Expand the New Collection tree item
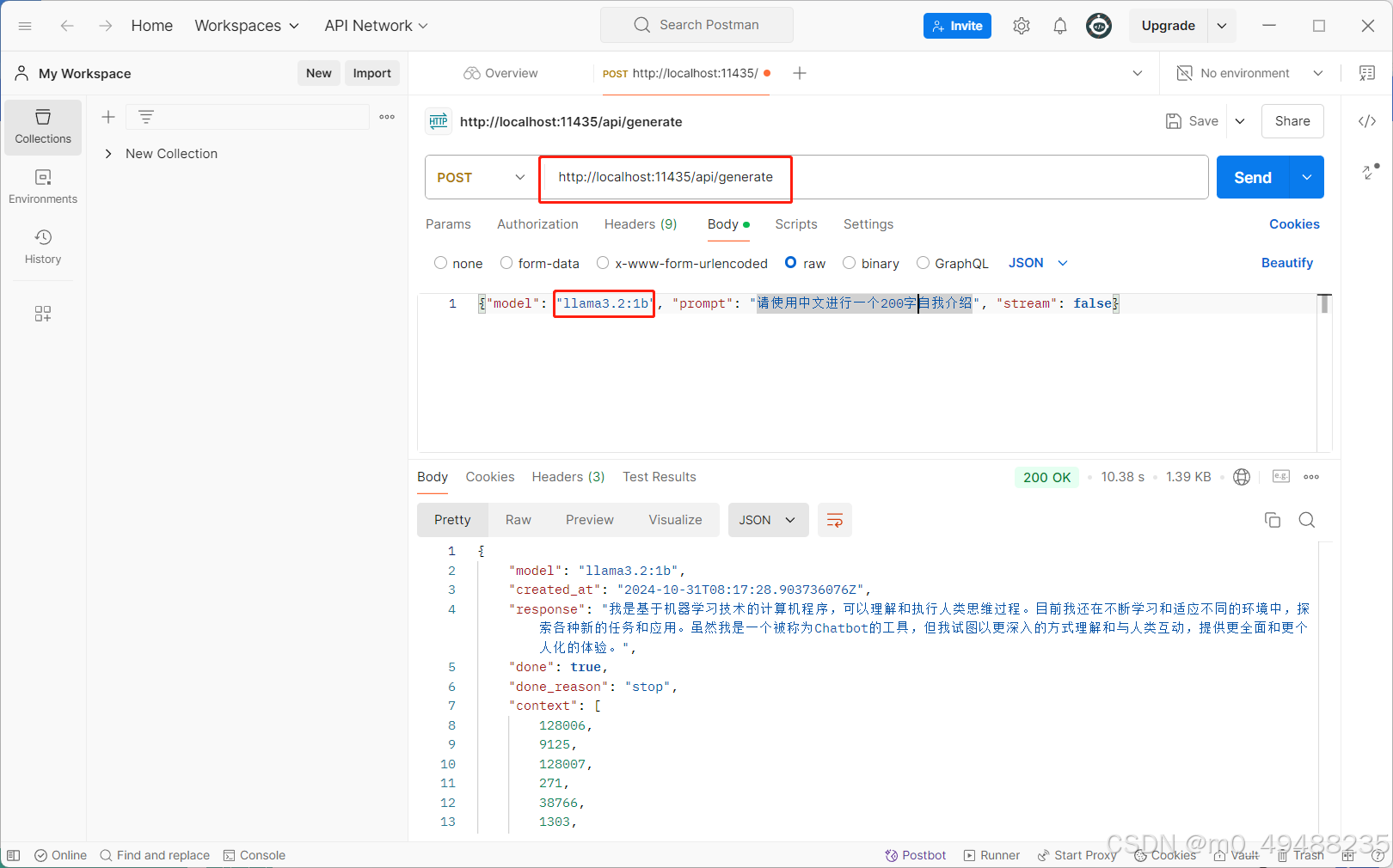The width and height of the screenshot is (1393, 868). tap(108, 153)
